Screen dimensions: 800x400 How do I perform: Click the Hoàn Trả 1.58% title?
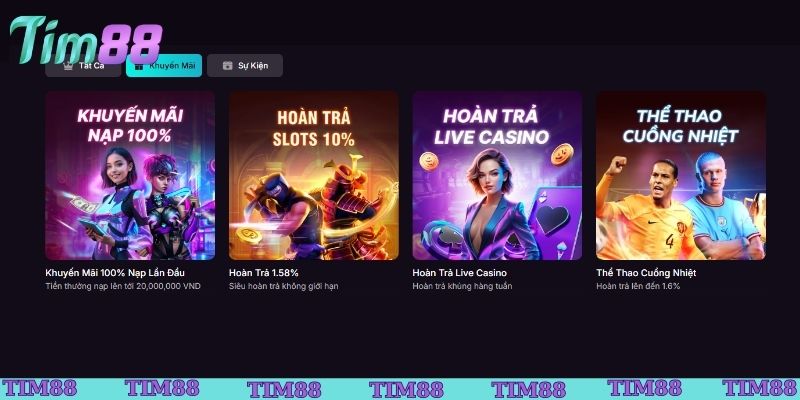pyautogui.click(x=264, y=273)
